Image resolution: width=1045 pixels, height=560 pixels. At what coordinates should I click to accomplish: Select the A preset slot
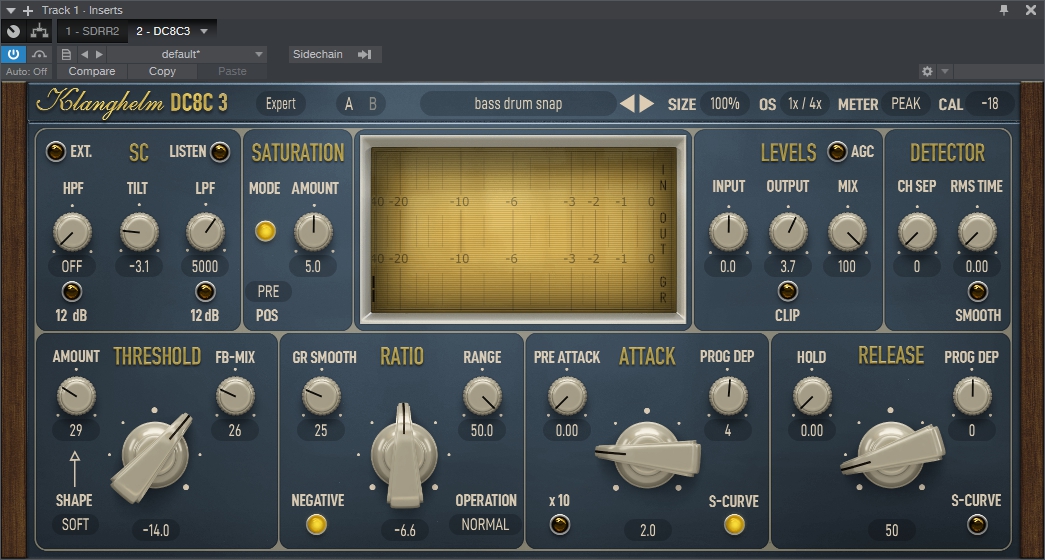(349, 103)
